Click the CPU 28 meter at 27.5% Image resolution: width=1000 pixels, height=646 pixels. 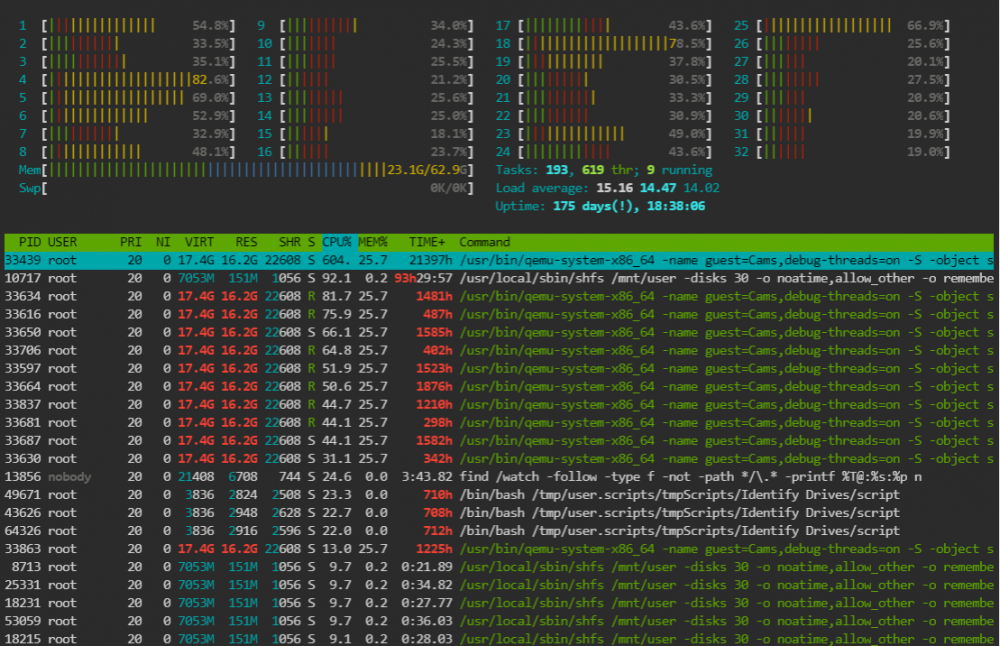click(x=842, y=80)
